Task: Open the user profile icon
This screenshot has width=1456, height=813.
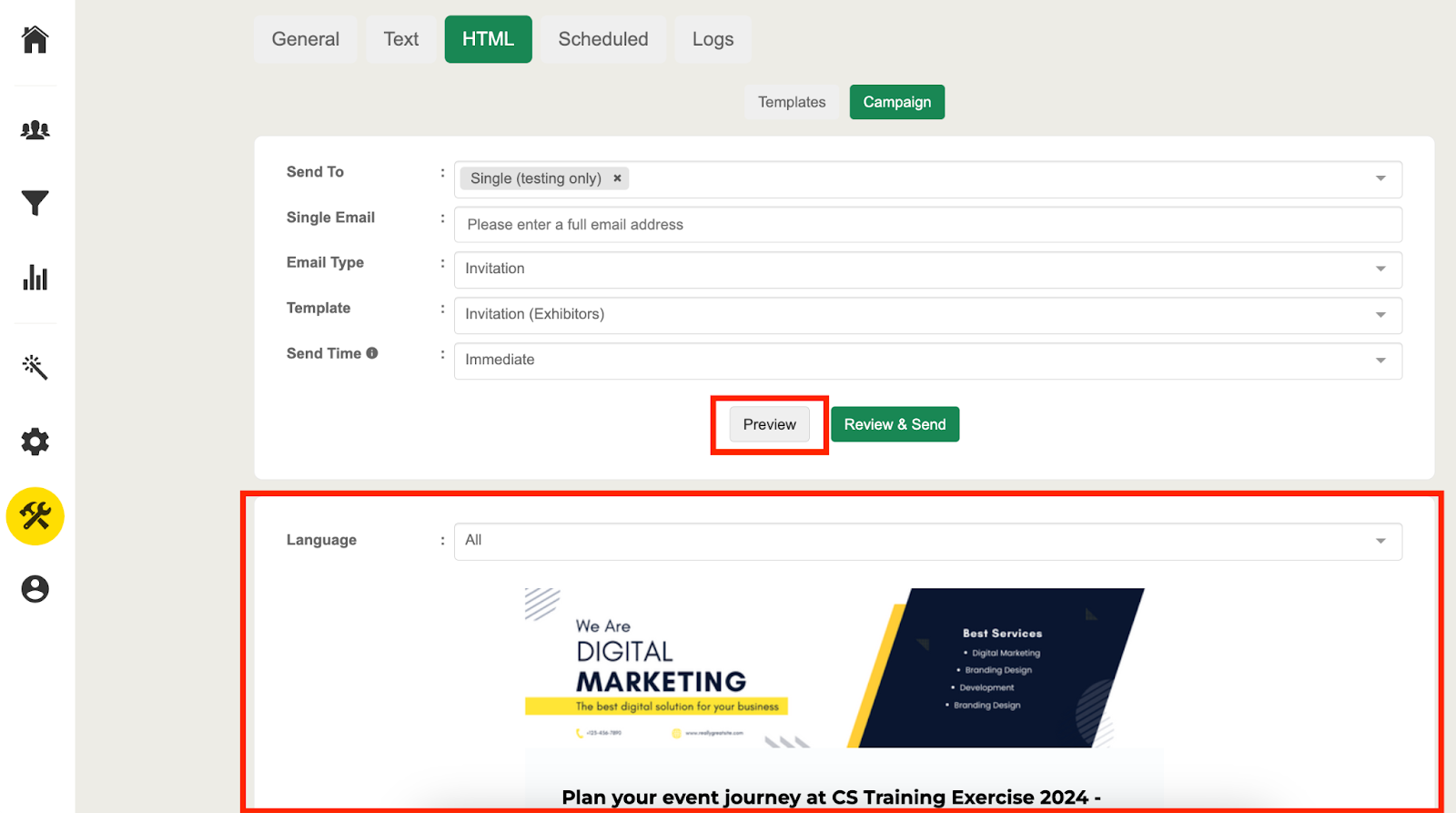Action: [x=35, y=589]
